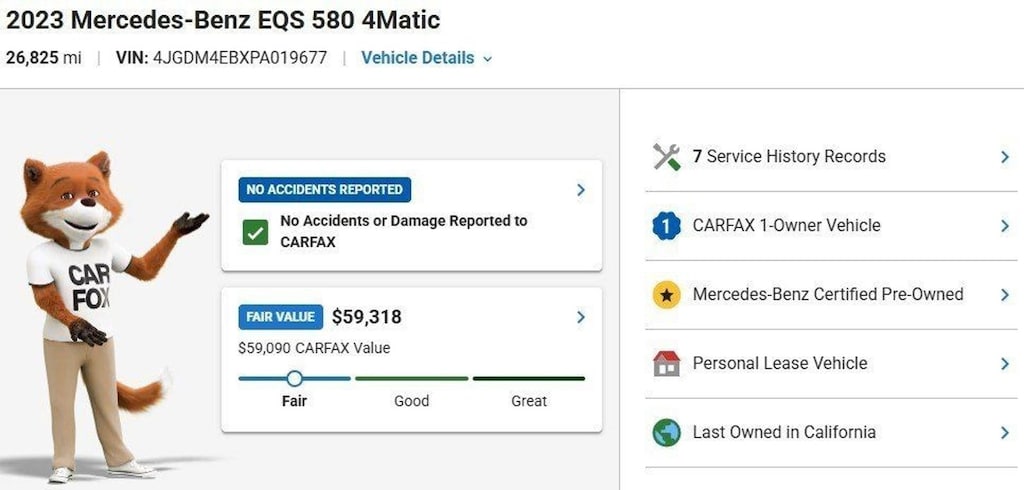This screenshot has height=490, width=1024.
Task: Open the Certified Pre-Owned row chevron
Action: (1004, 295)
